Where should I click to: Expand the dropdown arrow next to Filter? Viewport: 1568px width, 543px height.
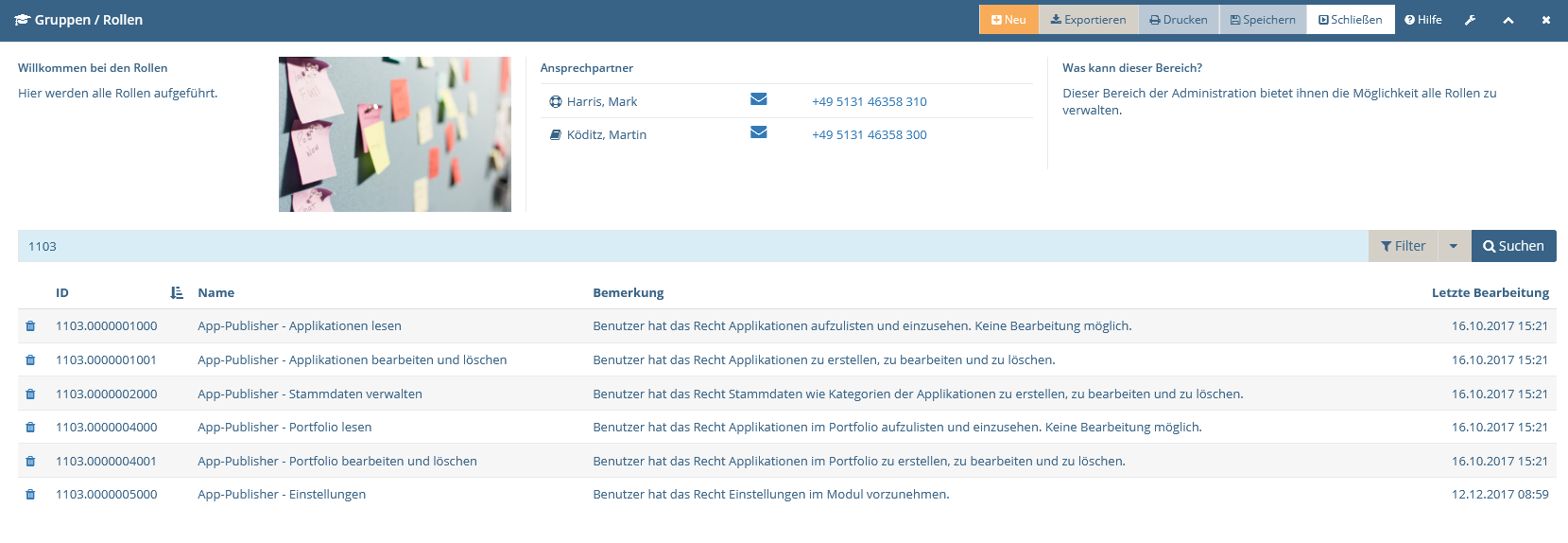coord(1454,246)
